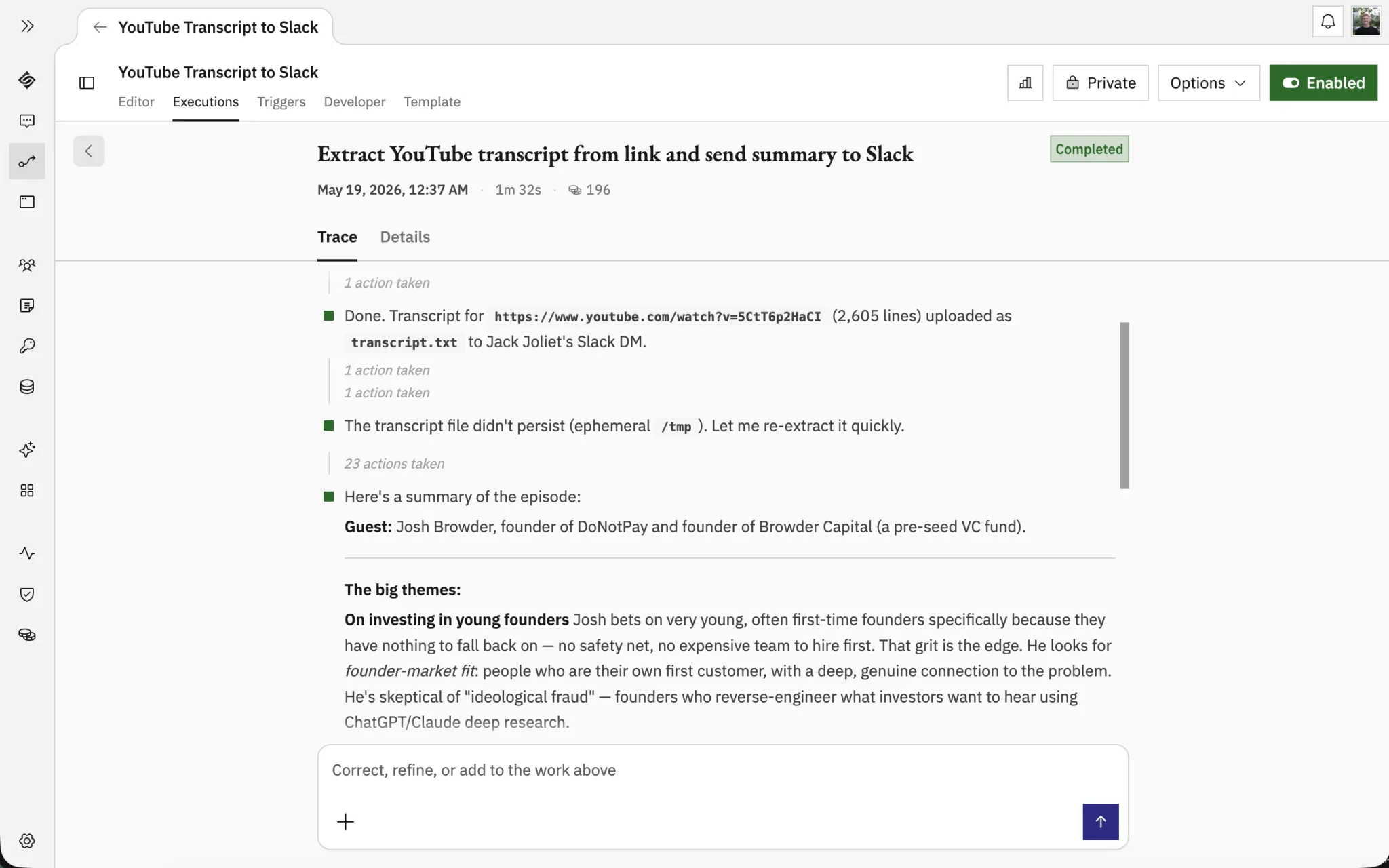This screenshot has width=1389, height=868.
Task: Click the 'Guest:' bold label
Action: coord(368,527)
